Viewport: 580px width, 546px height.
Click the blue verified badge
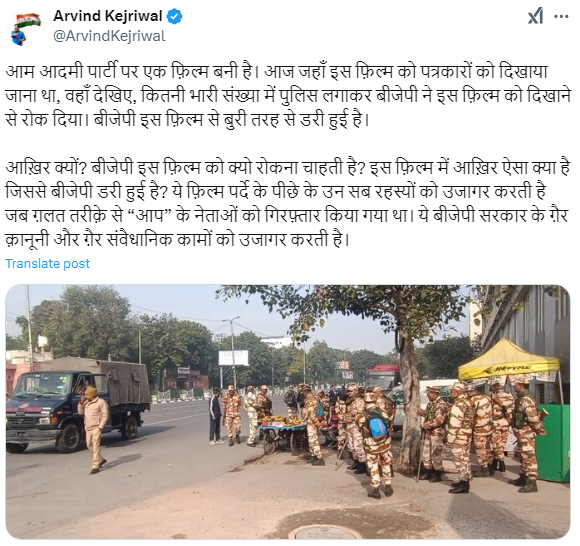tap(174, 16)
